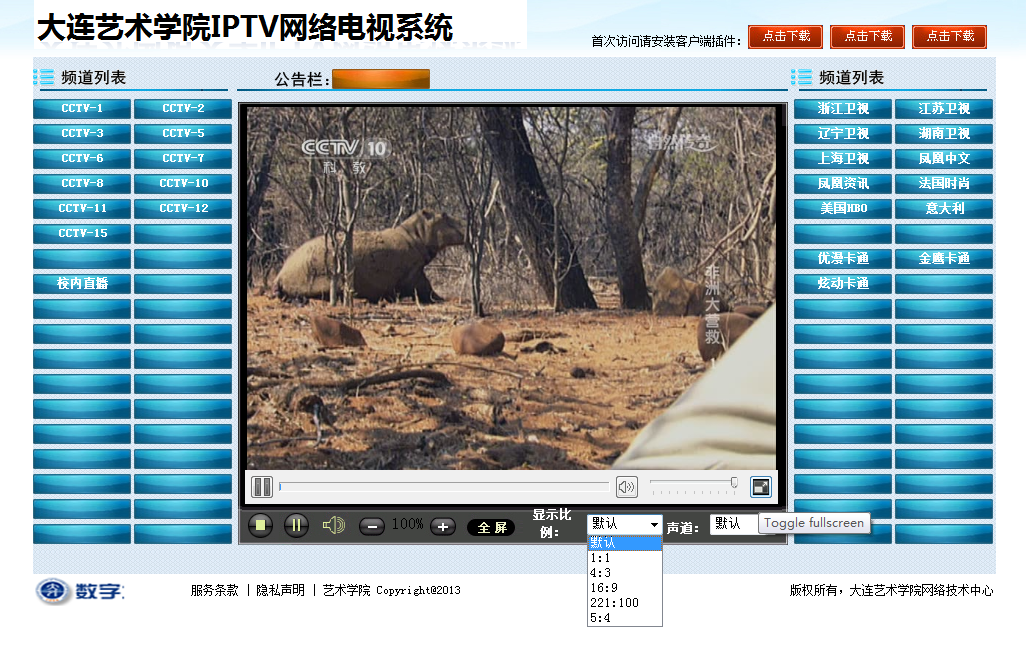The width and height of the screenshot is (1026, 645).
Task: Tune to 湖南卫视 channel
Action: click(x=943, y=134)
